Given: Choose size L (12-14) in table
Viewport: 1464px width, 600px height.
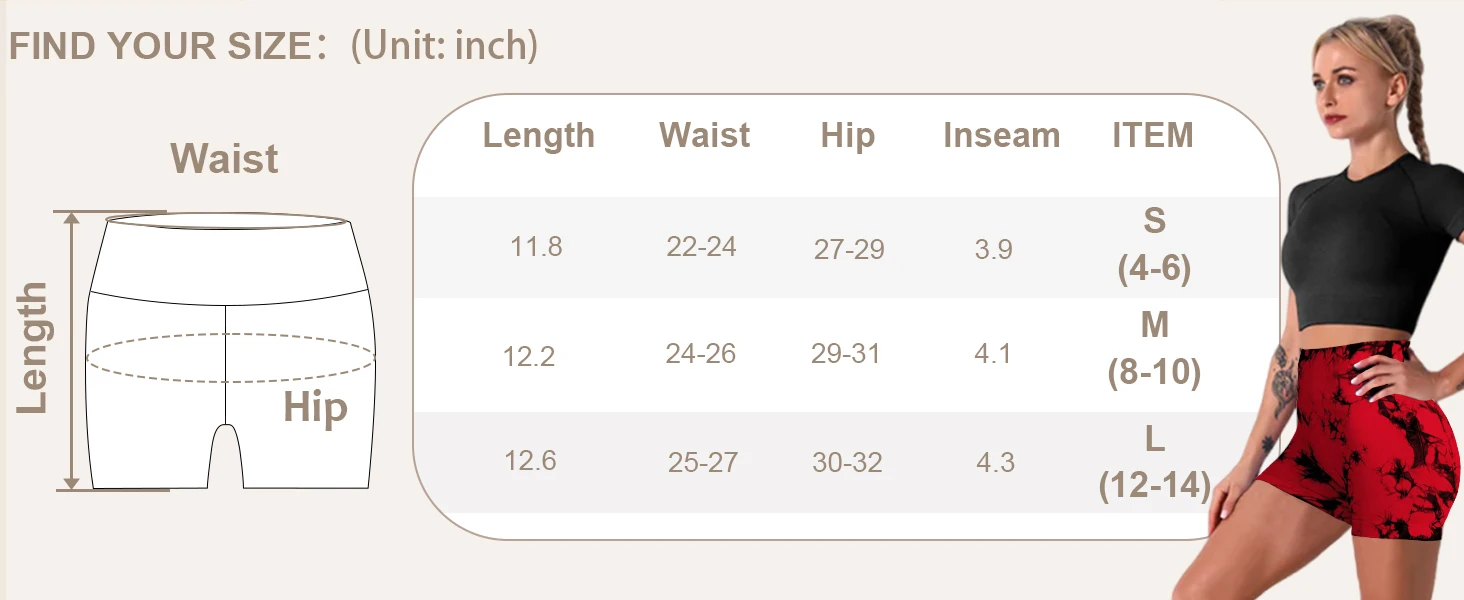Looking at the screenshot, I should click(x=1154, y=463).
